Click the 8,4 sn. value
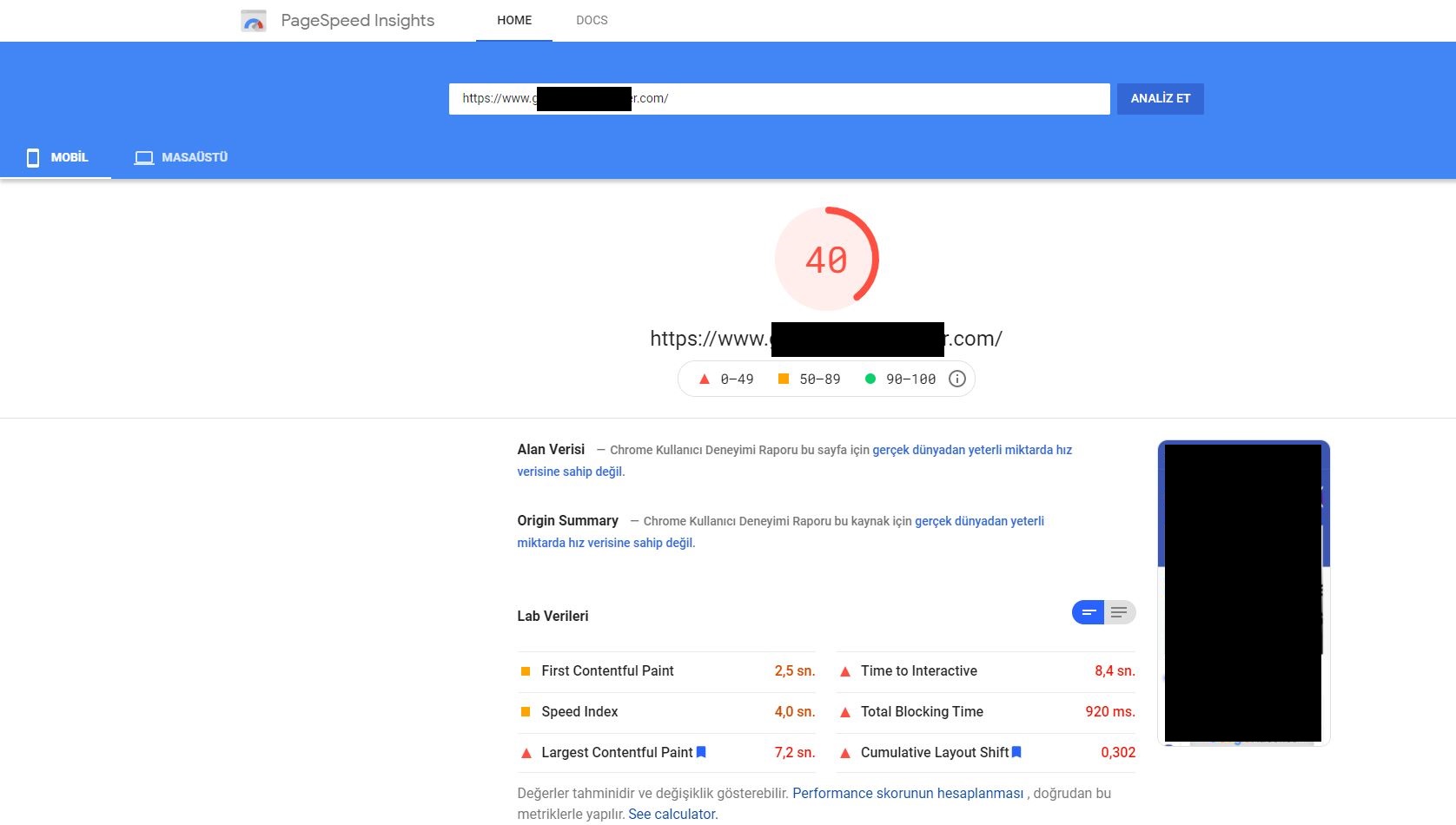Screen dimensions: 1456x825 [1115, 671]
